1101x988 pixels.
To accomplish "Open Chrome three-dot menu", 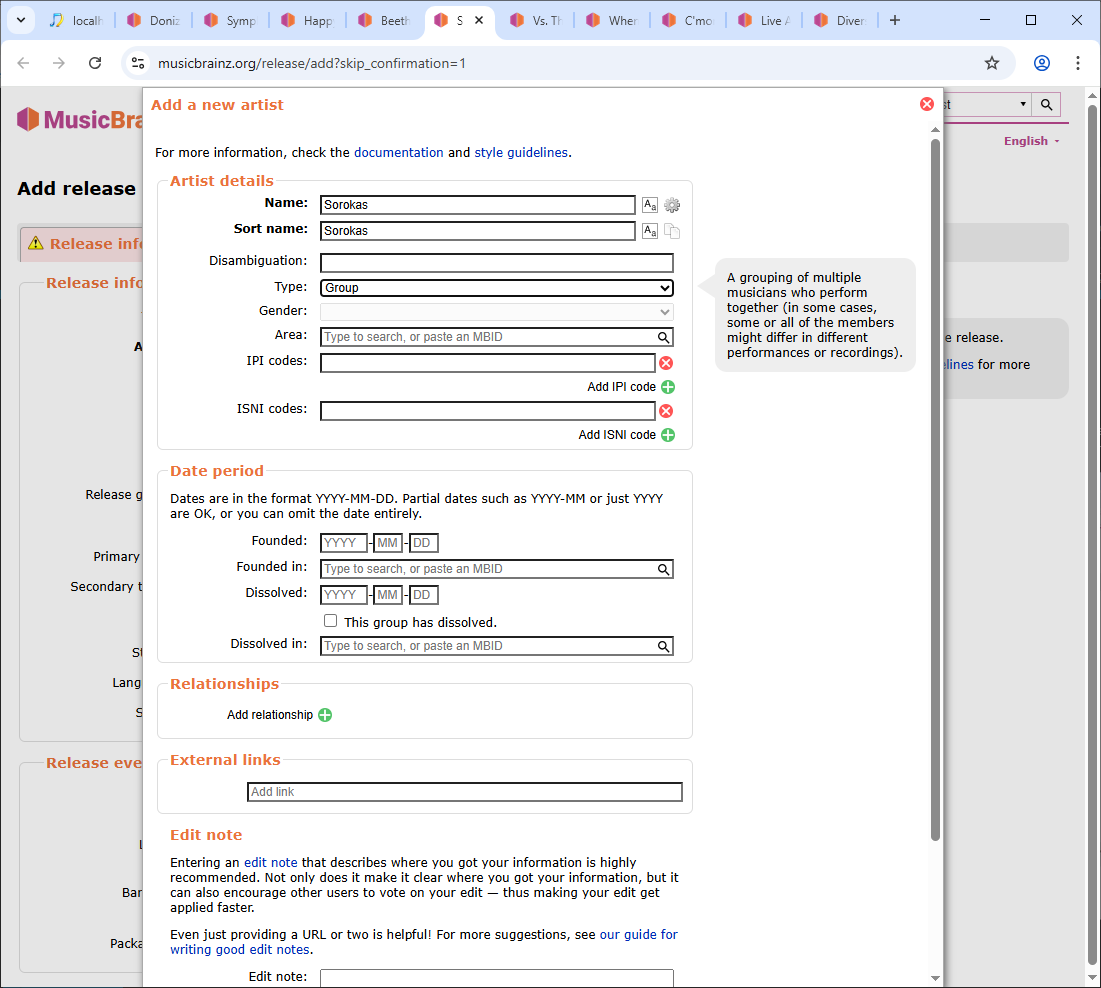I will pyautogui.click(x=1078, y=63).
